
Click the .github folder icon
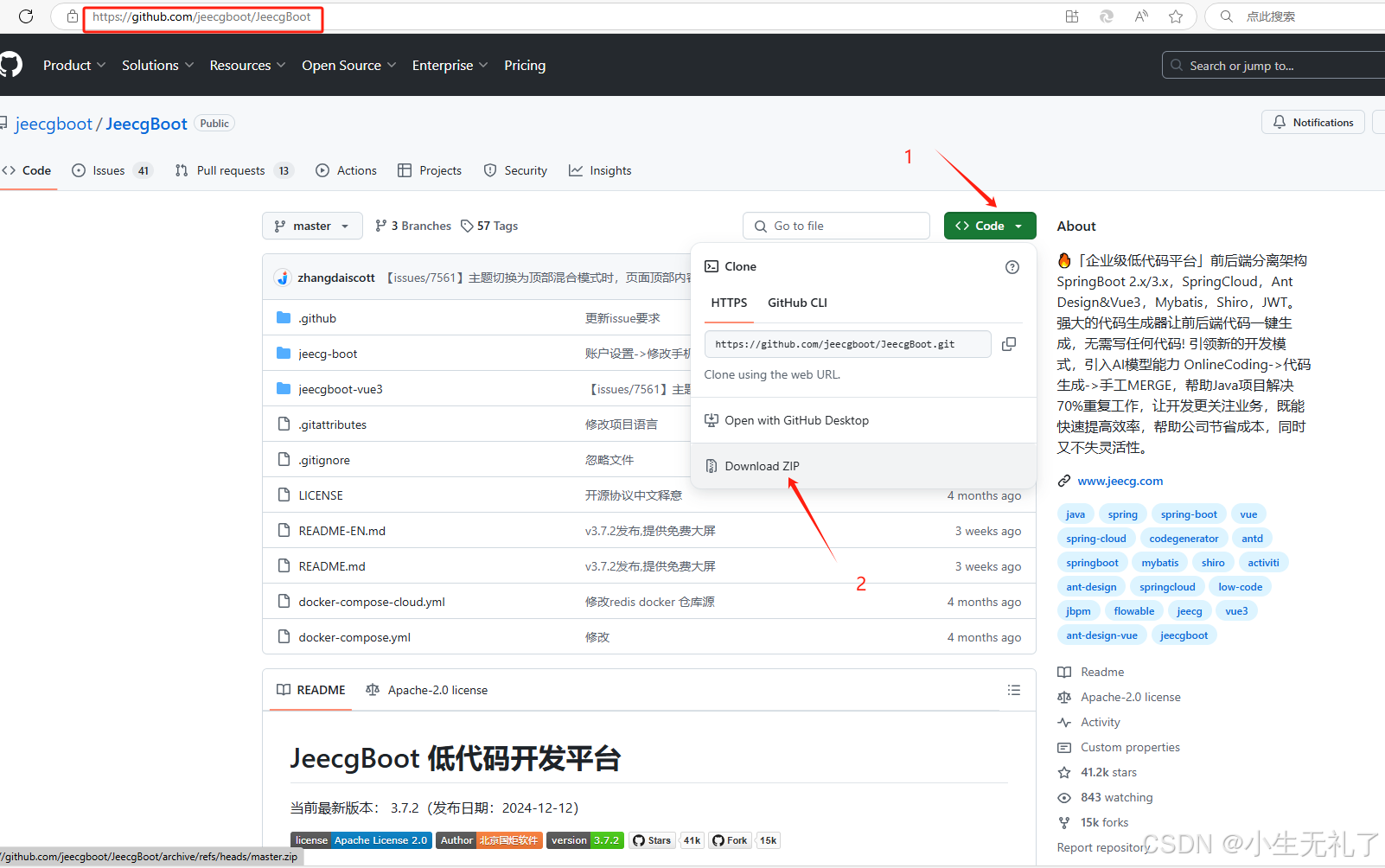tap(284, 318)
